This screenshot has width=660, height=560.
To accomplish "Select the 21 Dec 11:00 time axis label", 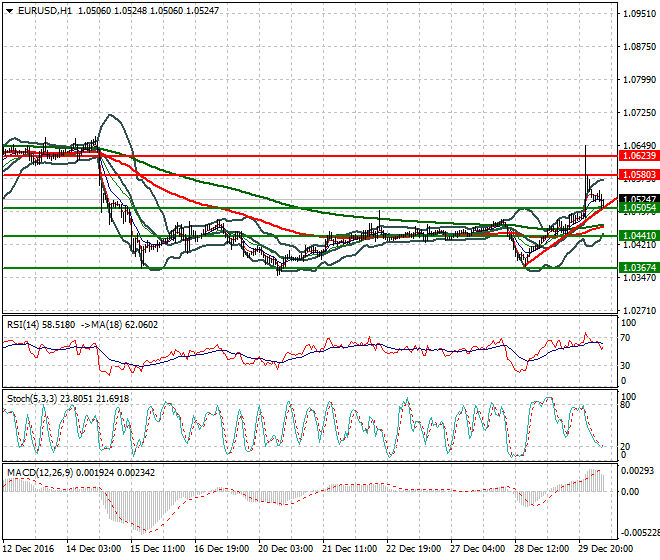I will tap(349, 549).
